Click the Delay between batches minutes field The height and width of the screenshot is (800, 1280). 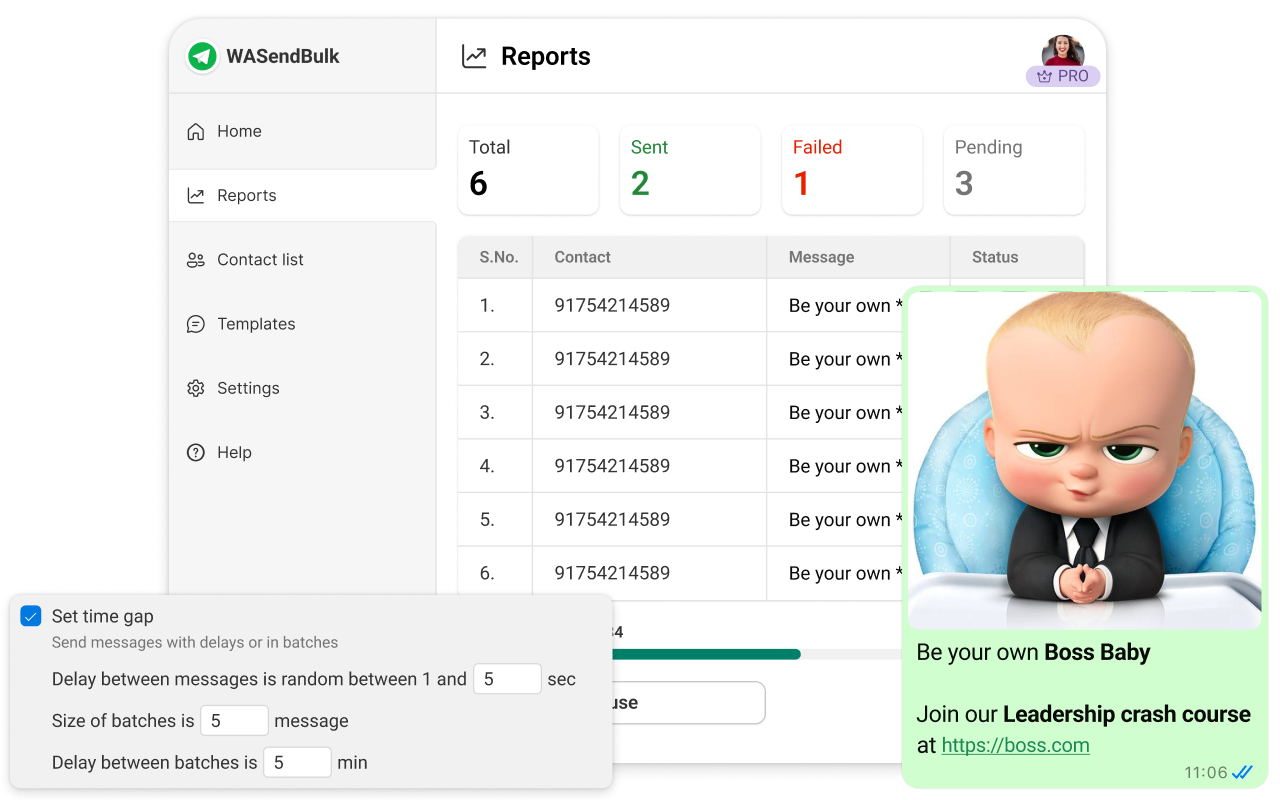tap(297, 763)
